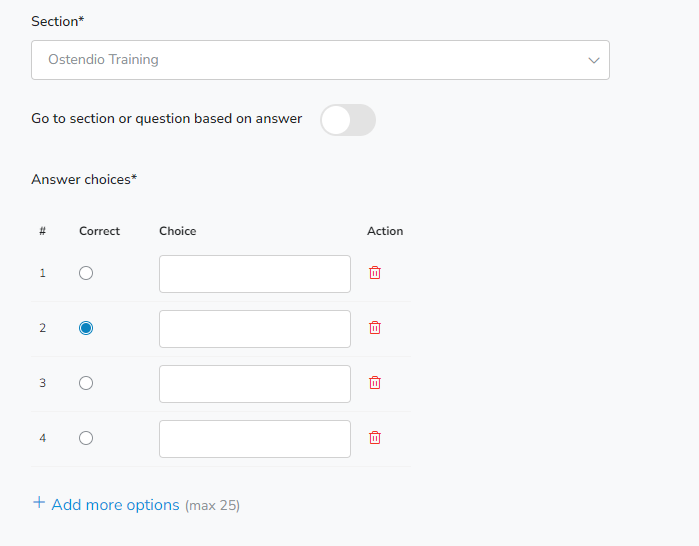
Task: Expand Section list using the chevron arrow
Action: coord(593,60)
